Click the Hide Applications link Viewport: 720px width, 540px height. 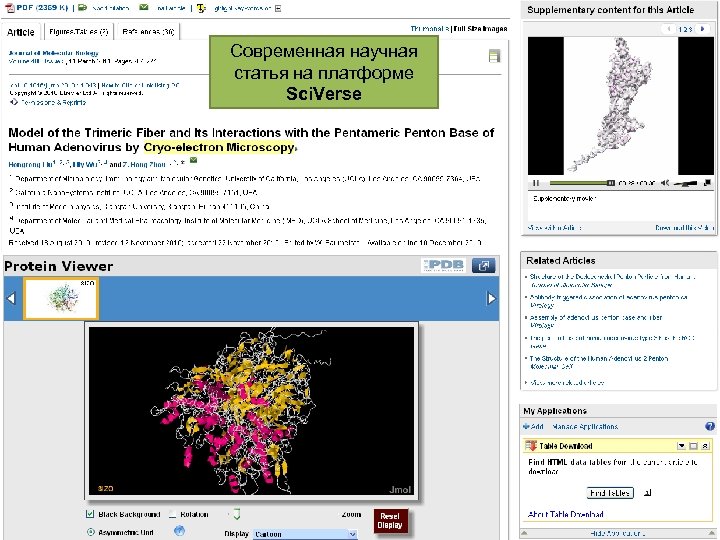point(618,534)
